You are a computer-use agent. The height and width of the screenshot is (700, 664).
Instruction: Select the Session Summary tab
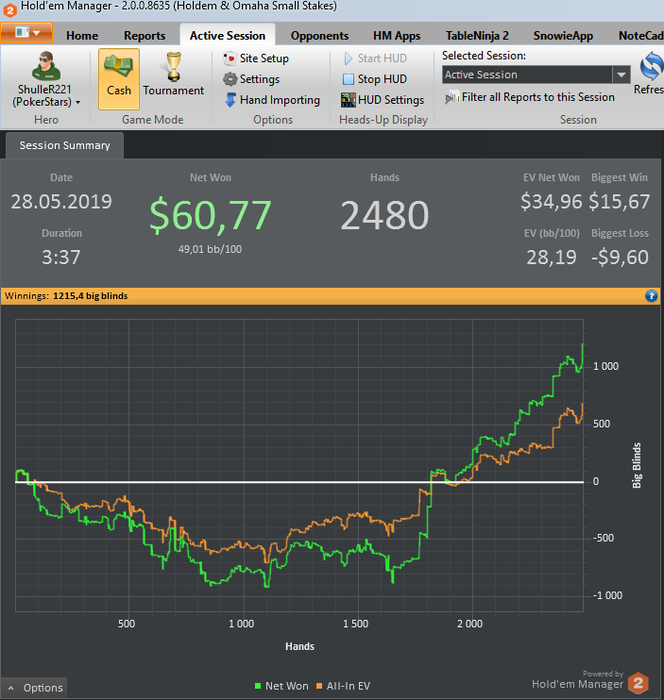[x=65, y=146]
